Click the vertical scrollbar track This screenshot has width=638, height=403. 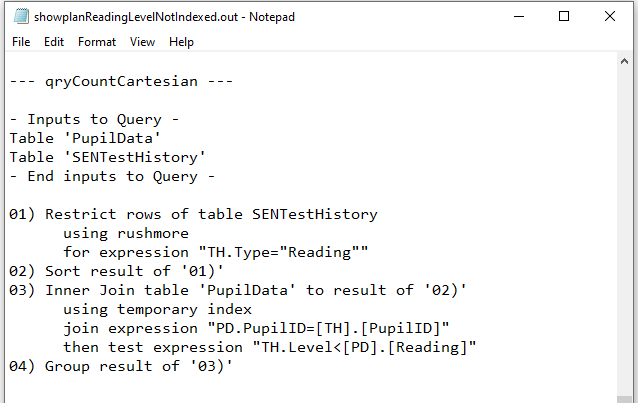tap(625, 232)
